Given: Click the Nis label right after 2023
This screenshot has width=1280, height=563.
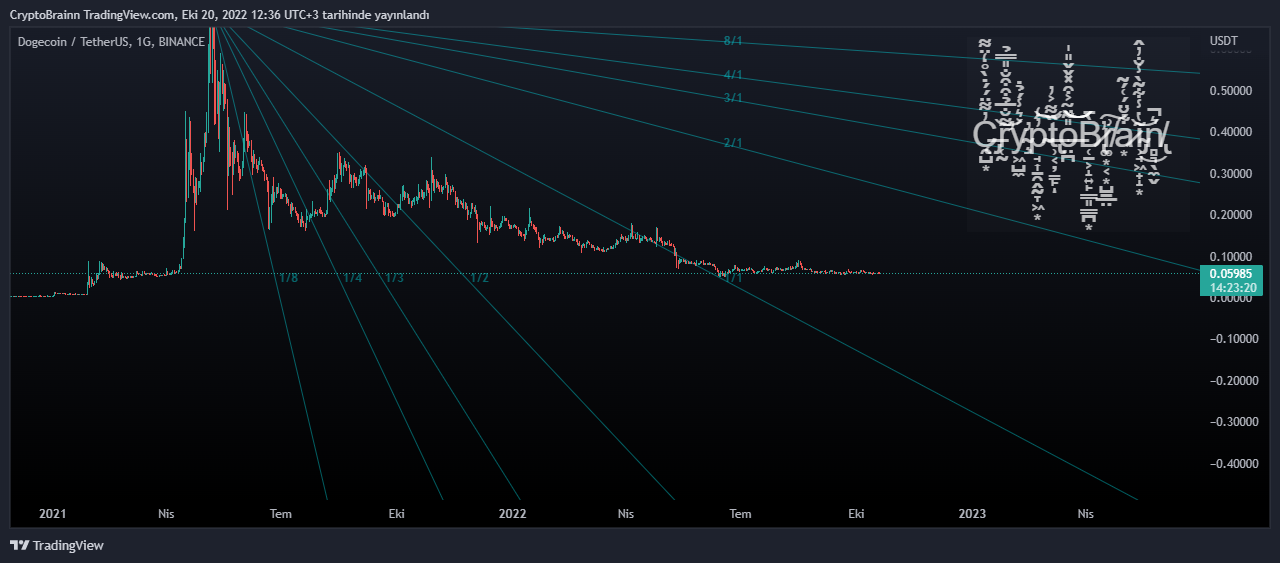Looking at the screenshot, I should click(x=1086, y=514).
